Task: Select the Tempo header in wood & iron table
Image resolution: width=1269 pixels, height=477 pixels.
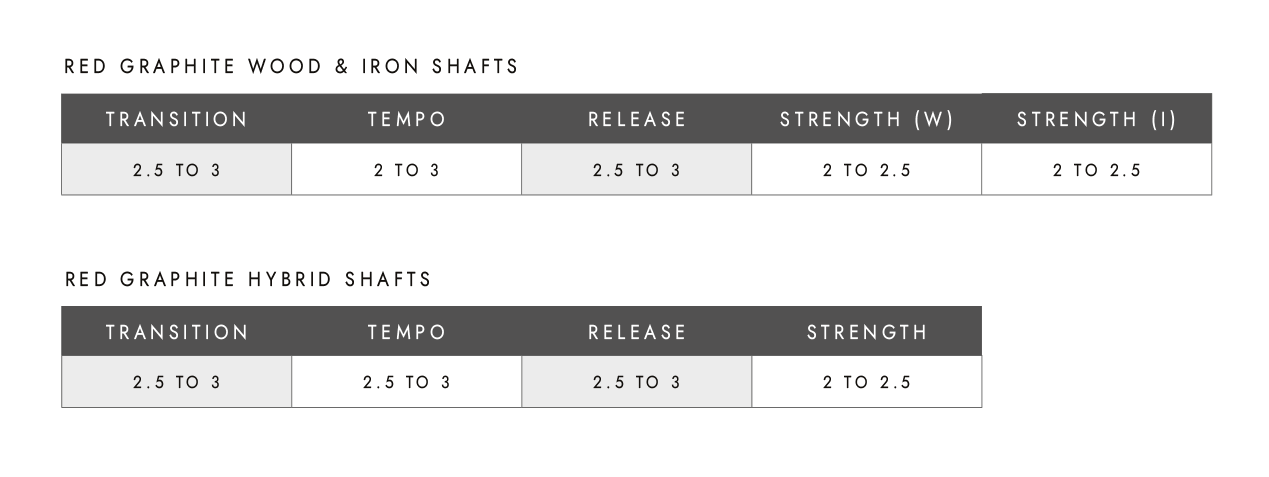Action: (407, 119)
